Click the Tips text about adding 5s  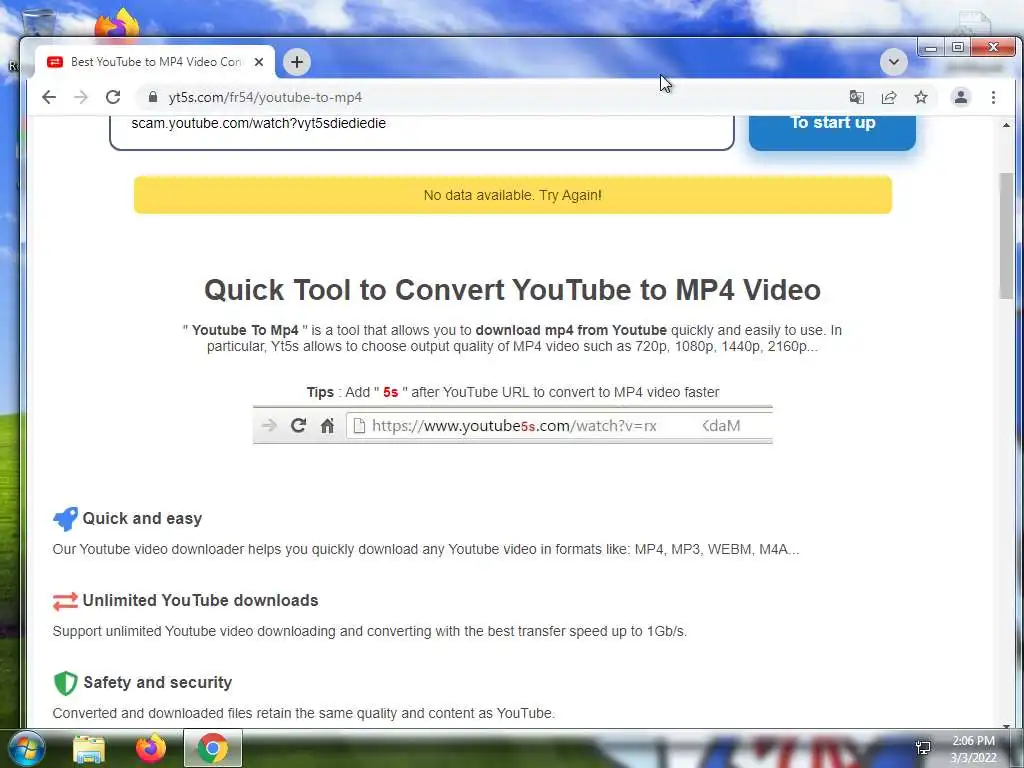[513, 392]
